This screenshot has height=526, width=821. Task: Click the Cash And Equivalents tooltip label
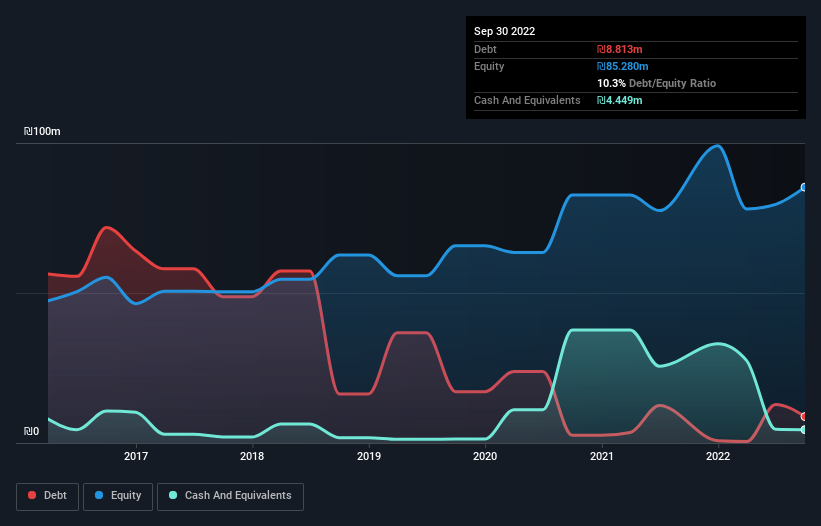(x=527, y=100)
